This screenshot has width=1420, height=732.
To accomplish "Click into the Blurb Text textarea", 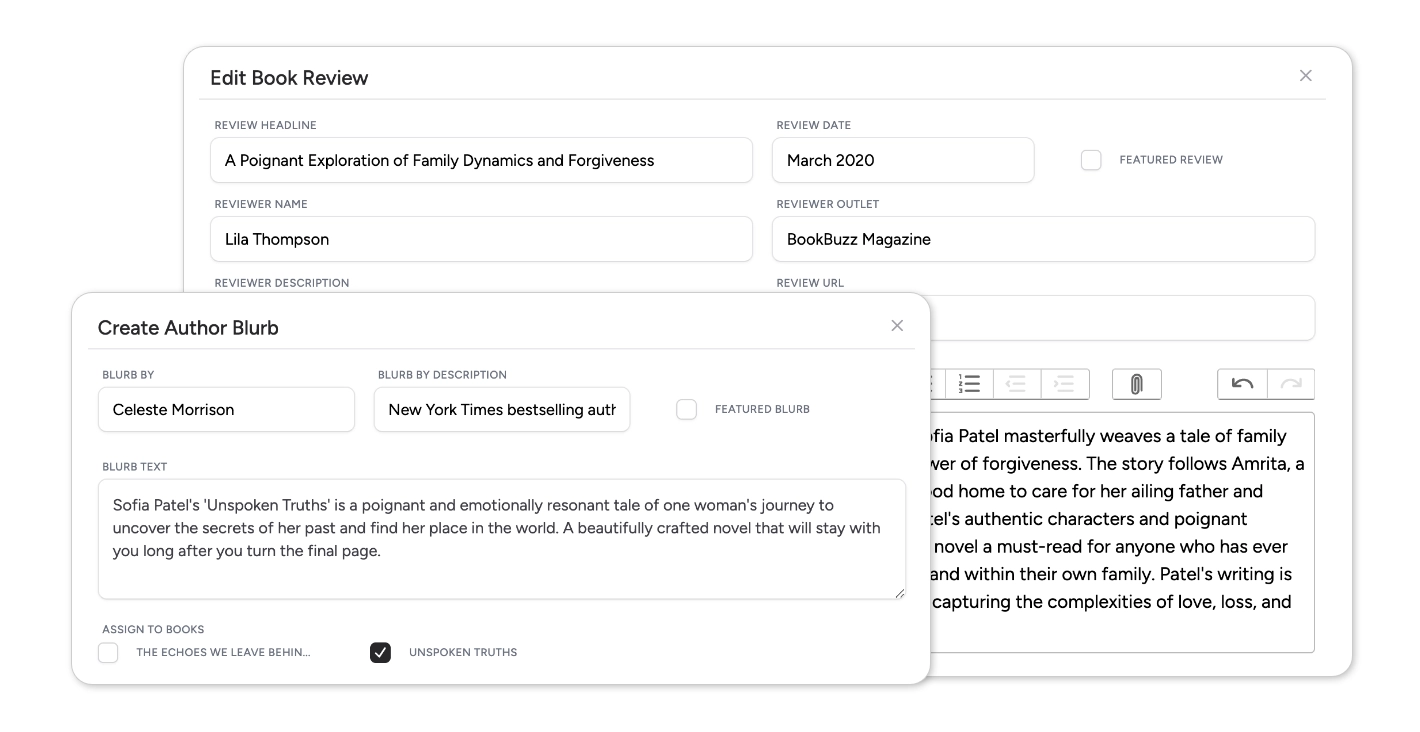I will click(x=502, y=539).
